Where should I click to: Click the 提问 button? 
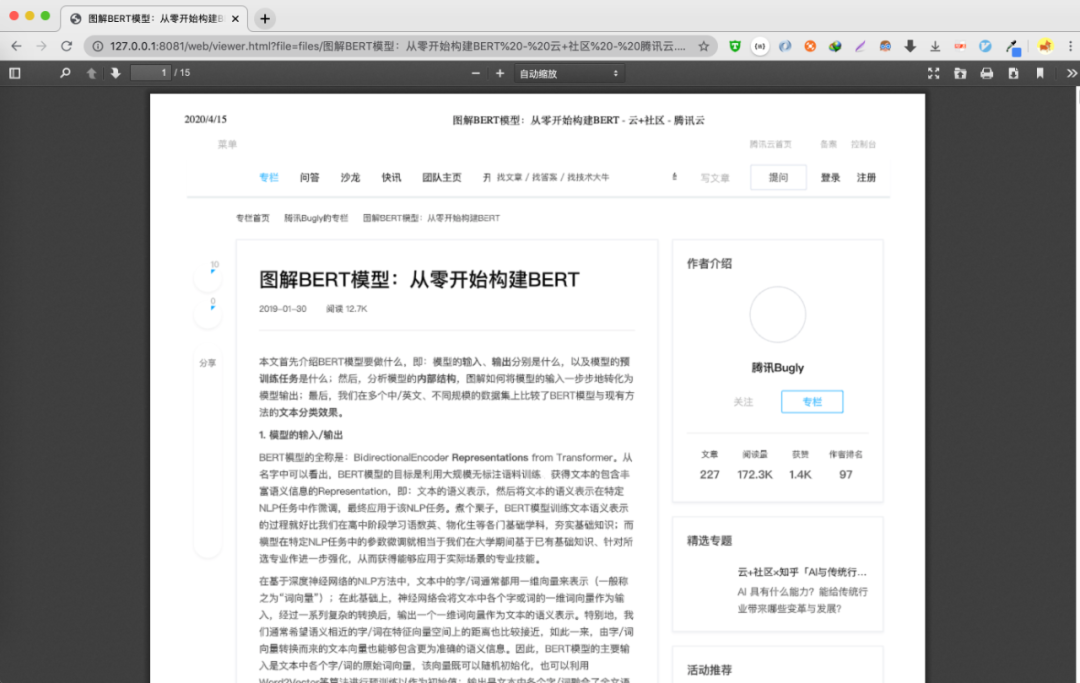click(x=778, y=178)
